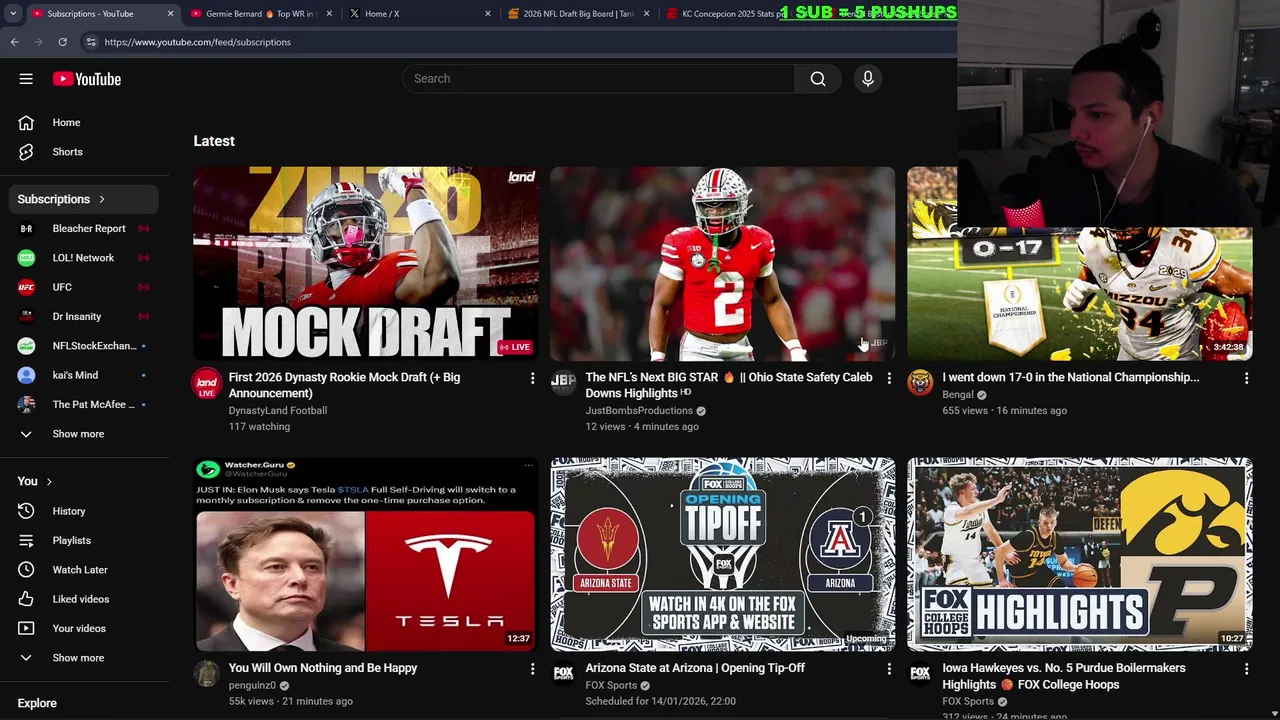This screenshot has width=1280, height=720.
Task: Close the Subscriptions - YouTube tab
Action: point(170,14)
